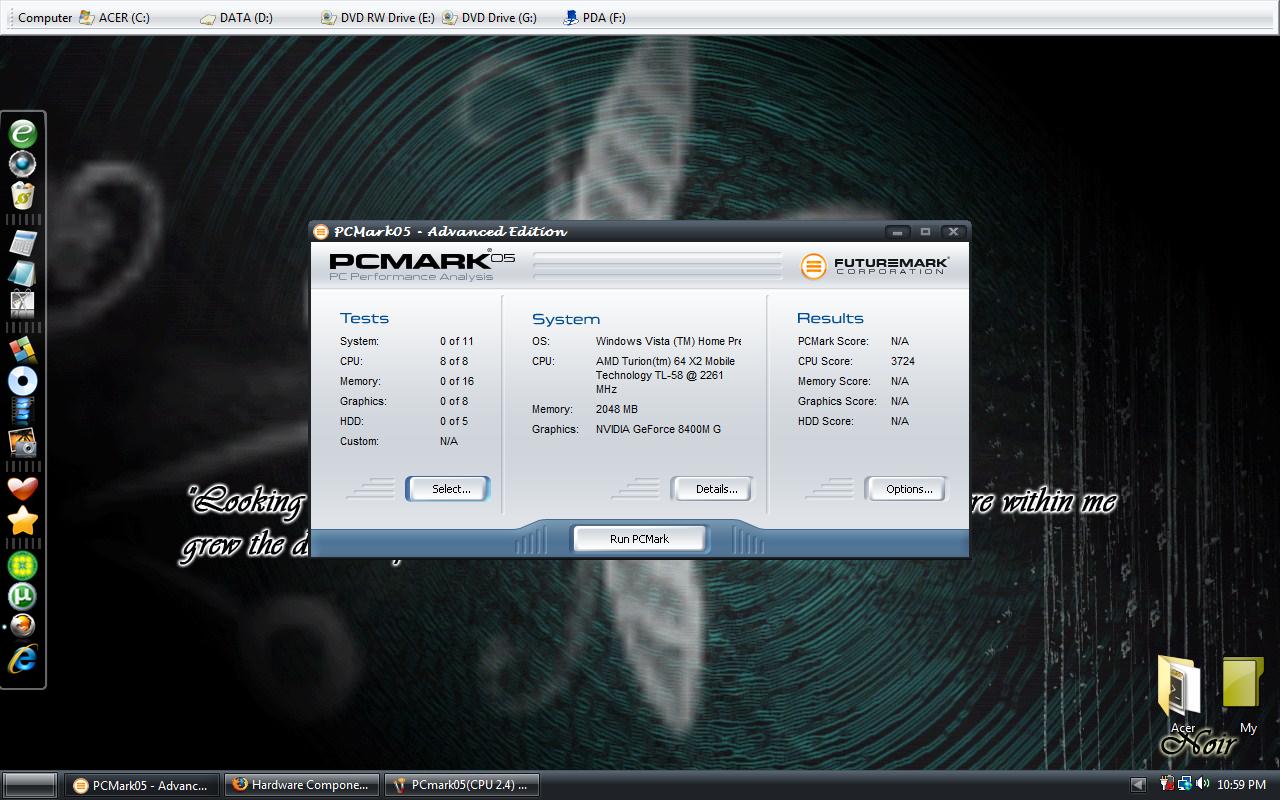1280x800 pixels.
Task: Click the 'AMD Turion(tm) 64 X2 Mobile' text
Action: [x=665, y=361]
